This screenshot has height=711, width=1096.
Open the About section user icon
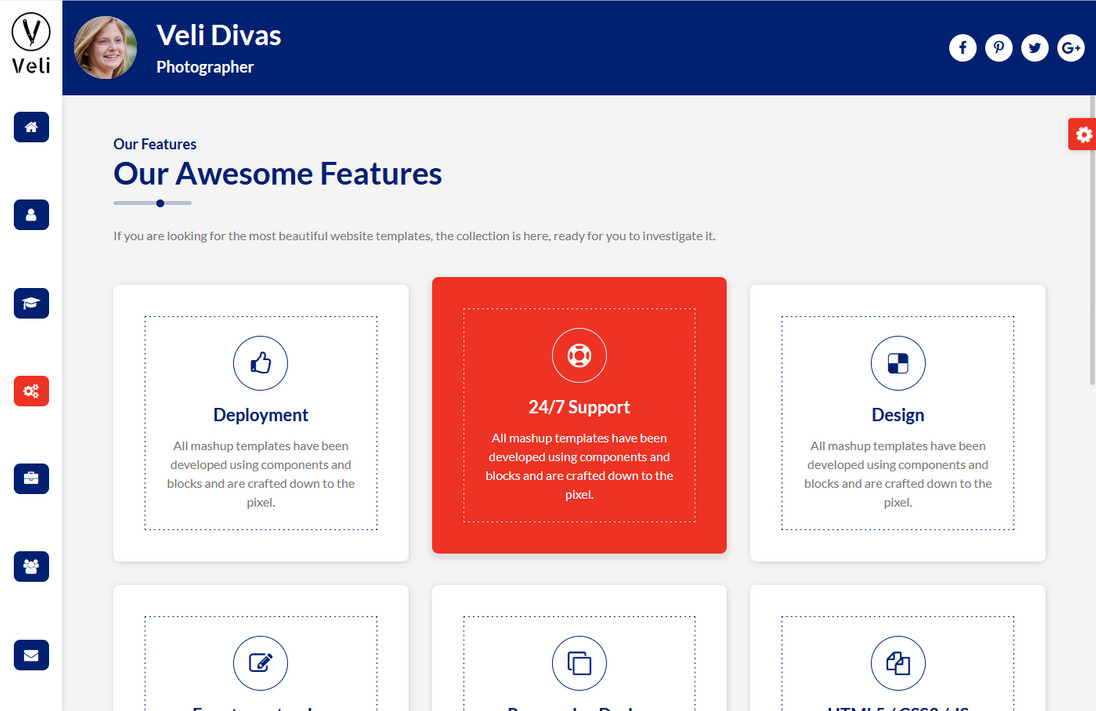point(31,215)
